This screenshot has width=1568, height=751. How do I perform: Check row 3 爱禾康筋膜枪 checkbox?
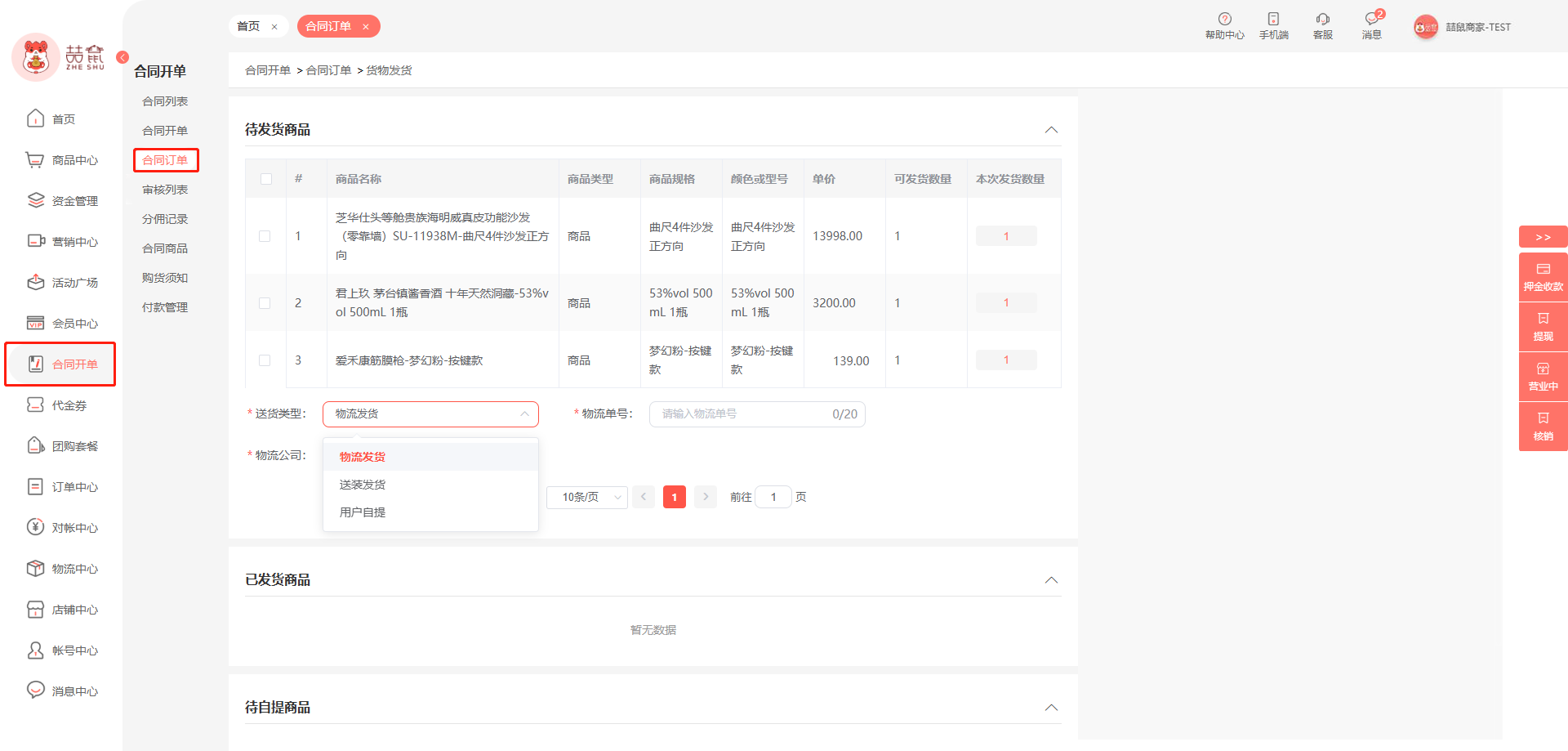[265, 360]
